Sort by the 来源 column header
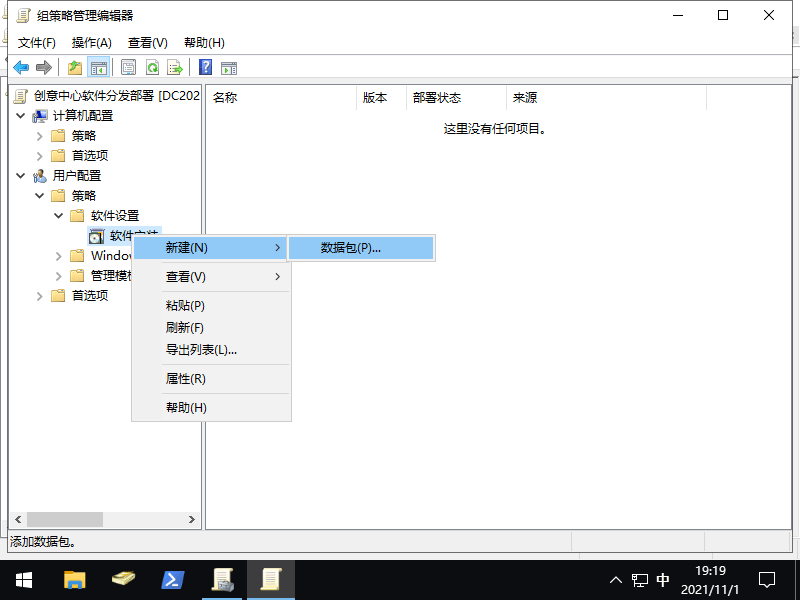 [607, 97]
